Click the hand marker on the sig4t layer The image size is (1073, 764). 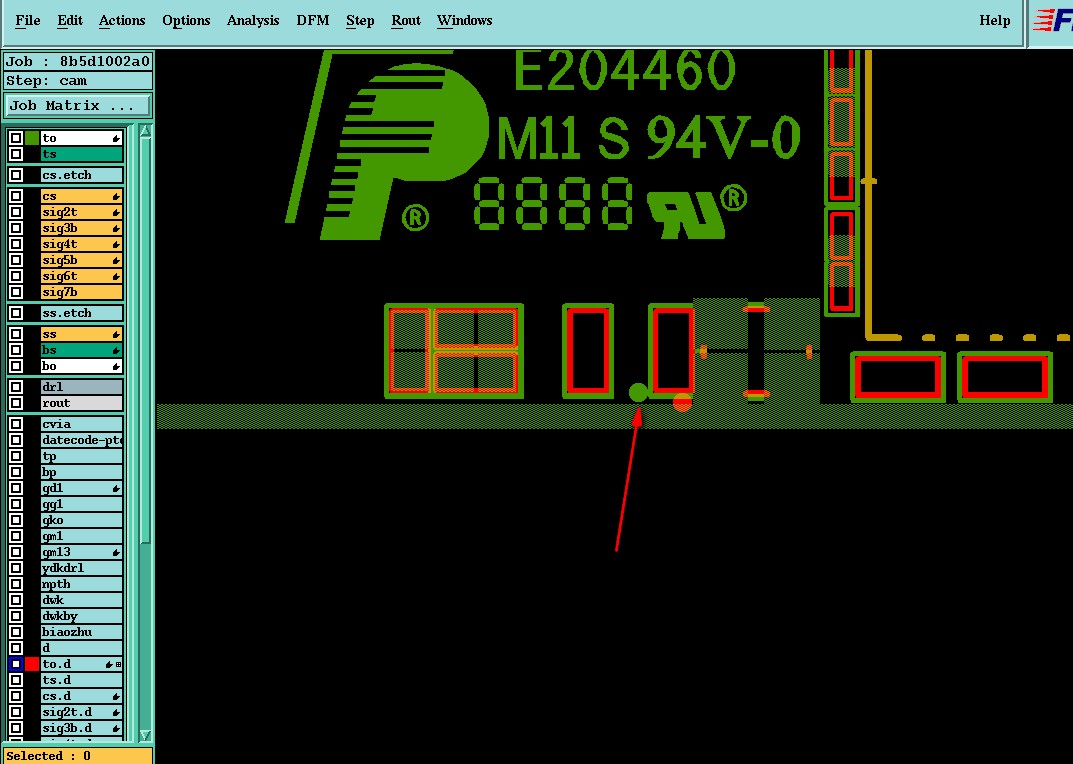116,244
